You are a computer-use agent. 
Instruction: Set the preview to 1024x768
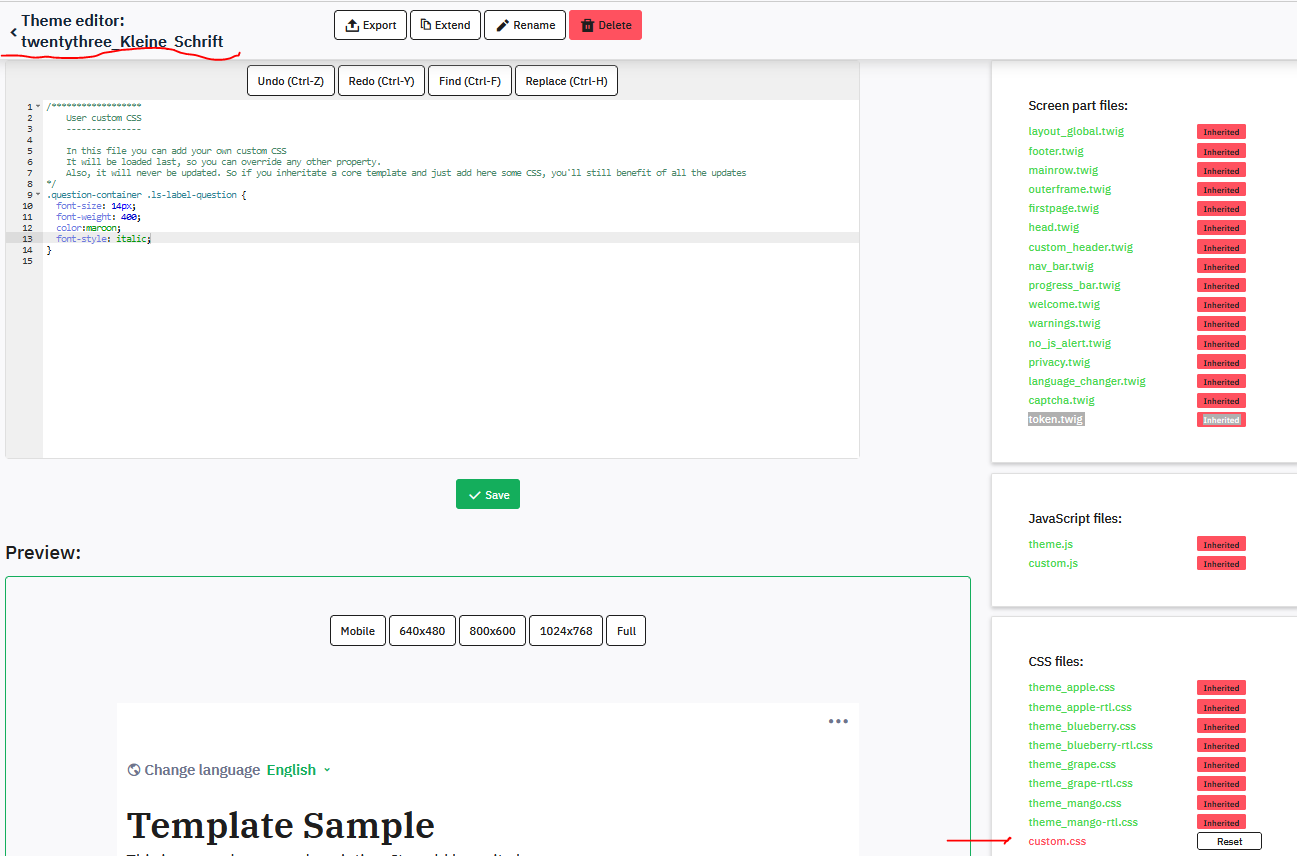pos(566,631)
